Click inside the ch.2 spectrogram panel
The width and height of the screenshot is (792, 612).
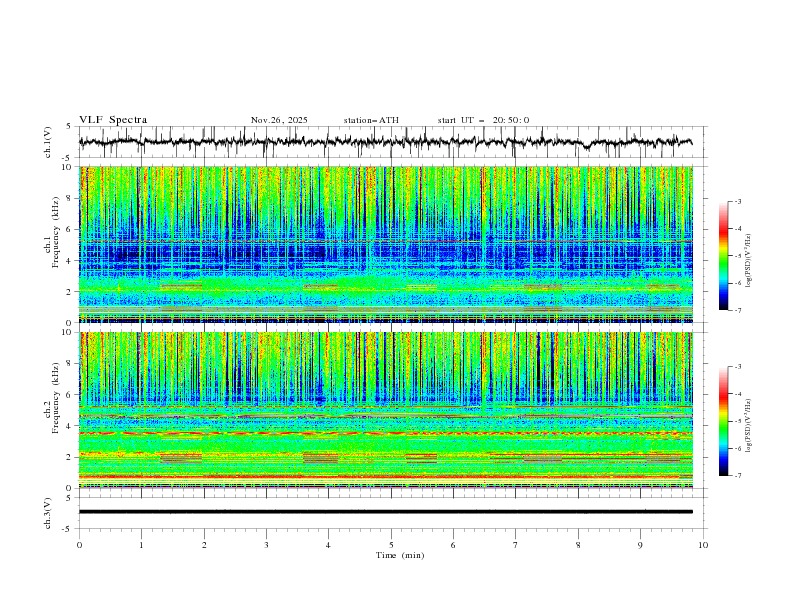[x=386, y=410]
